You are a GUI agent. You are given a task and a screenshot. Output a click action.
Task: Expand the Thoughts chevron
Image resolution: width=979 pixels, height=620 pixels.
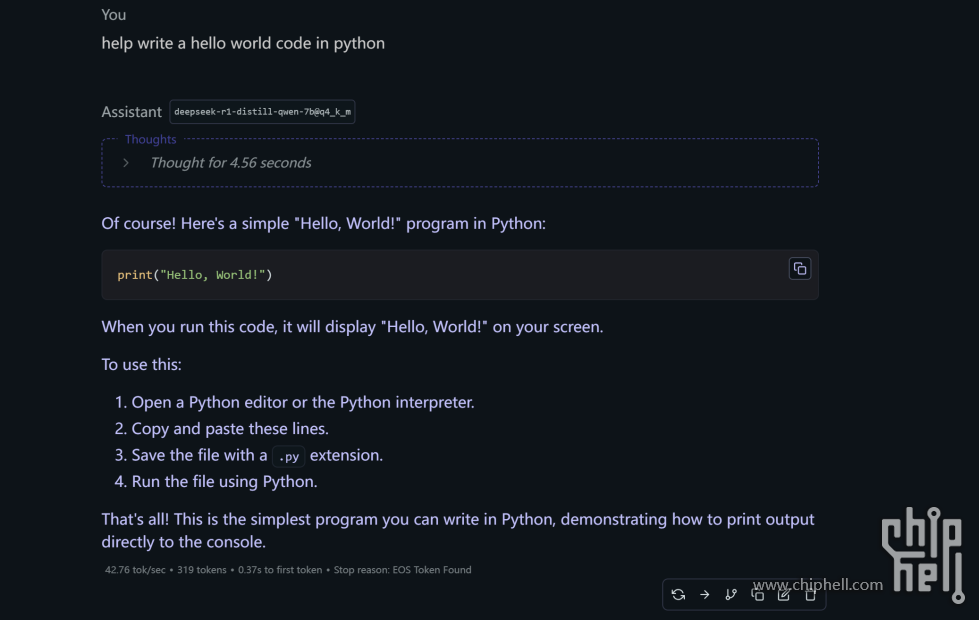point(126,163)
